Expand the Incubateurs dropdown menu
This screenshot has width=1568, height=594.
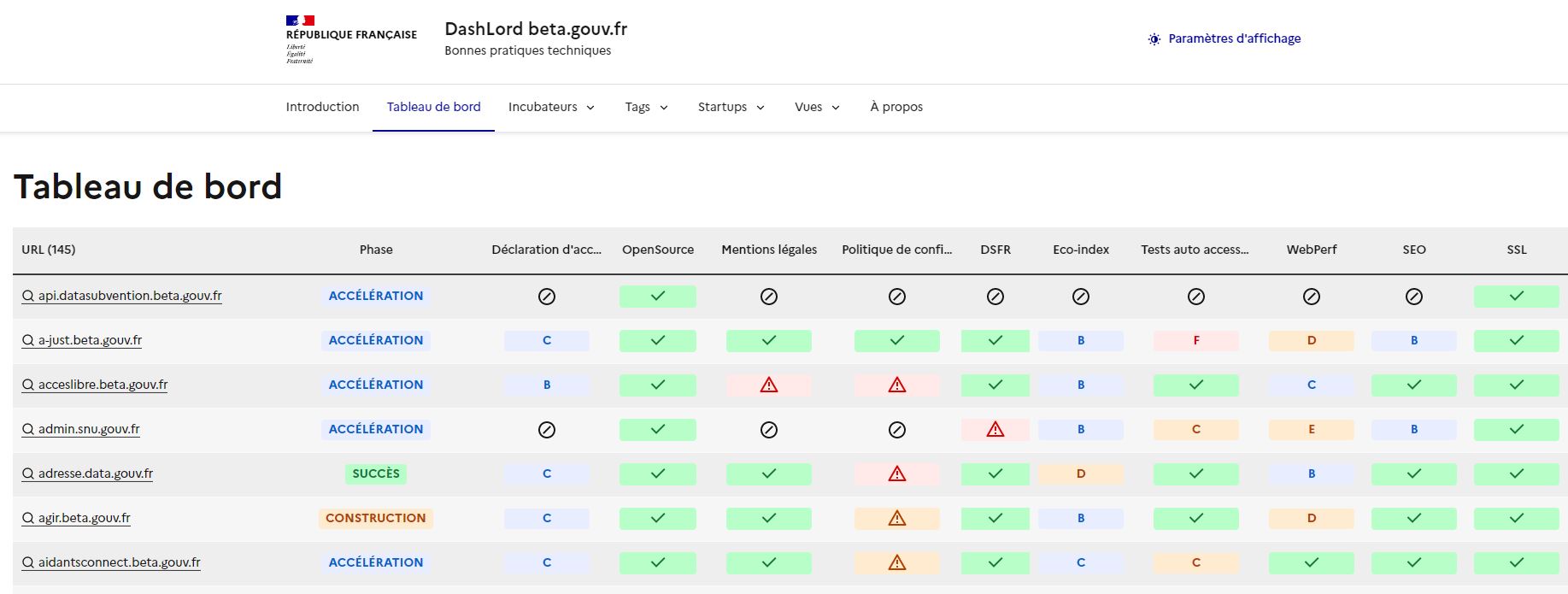[x=551, y=108]
